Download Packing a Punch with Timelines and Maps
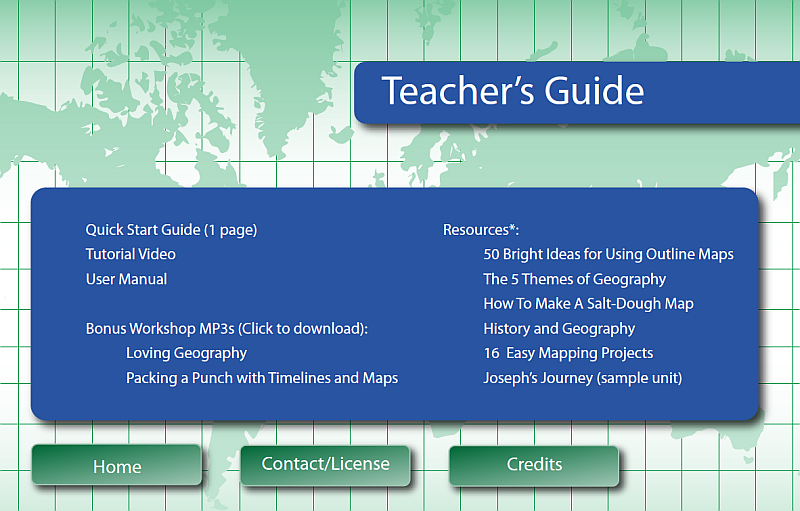 point(262,378)
